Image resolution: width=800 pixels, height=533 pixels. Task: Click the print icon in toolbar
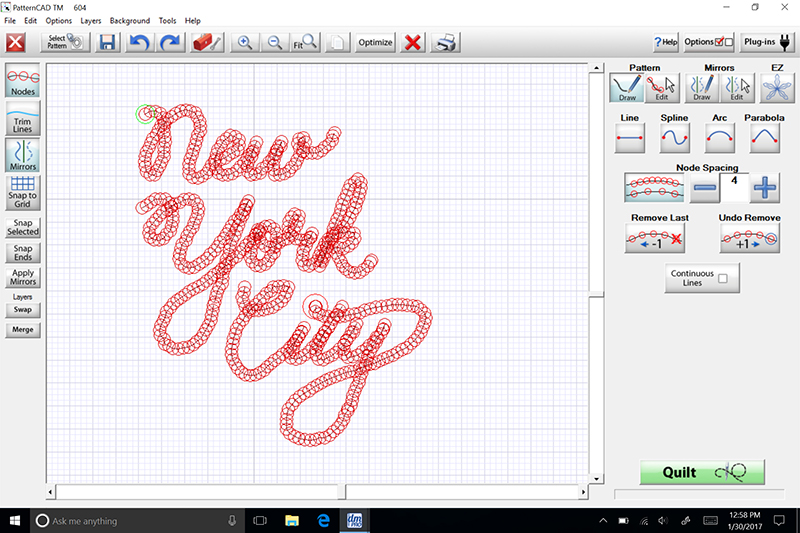tap(448, 43)
